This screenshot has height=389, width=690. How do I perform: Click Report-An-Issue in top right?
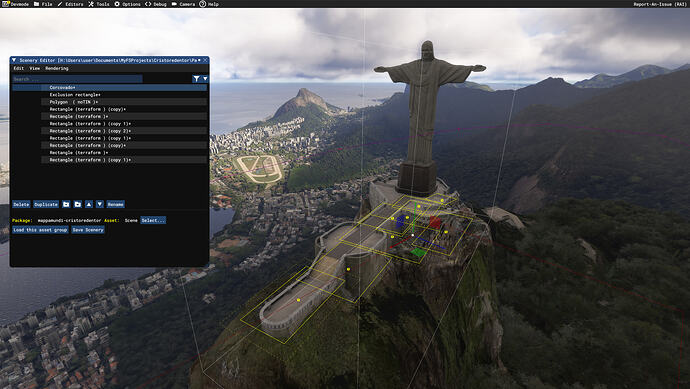click(x=660, y=4)
